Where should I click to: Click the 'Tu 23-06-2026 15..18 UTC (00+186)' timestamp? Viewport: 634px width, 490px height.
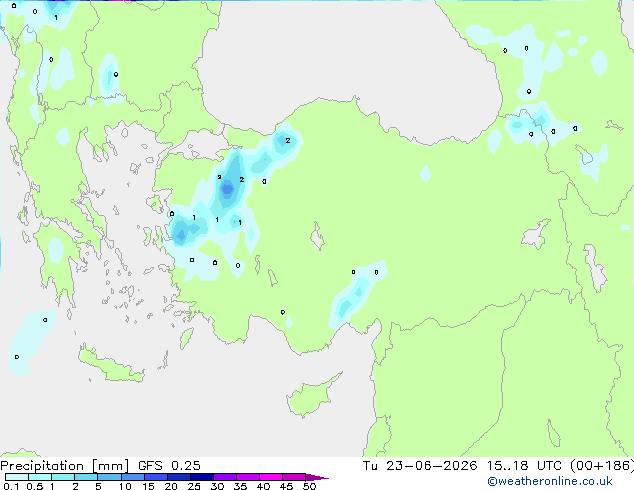pos(498,466)
